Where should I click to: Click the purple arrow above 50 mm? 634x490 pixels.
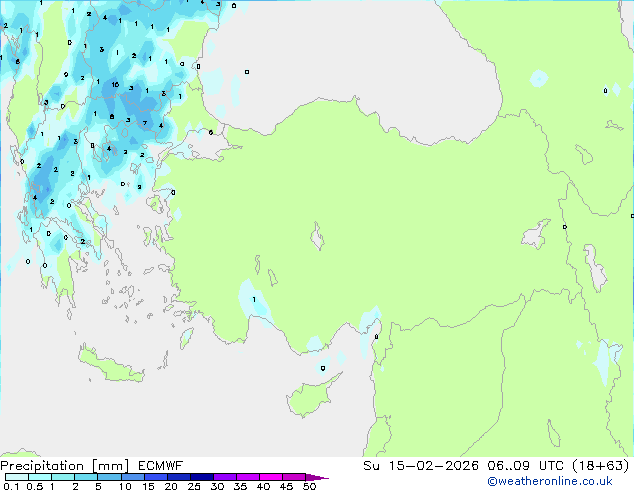[317, 477]
